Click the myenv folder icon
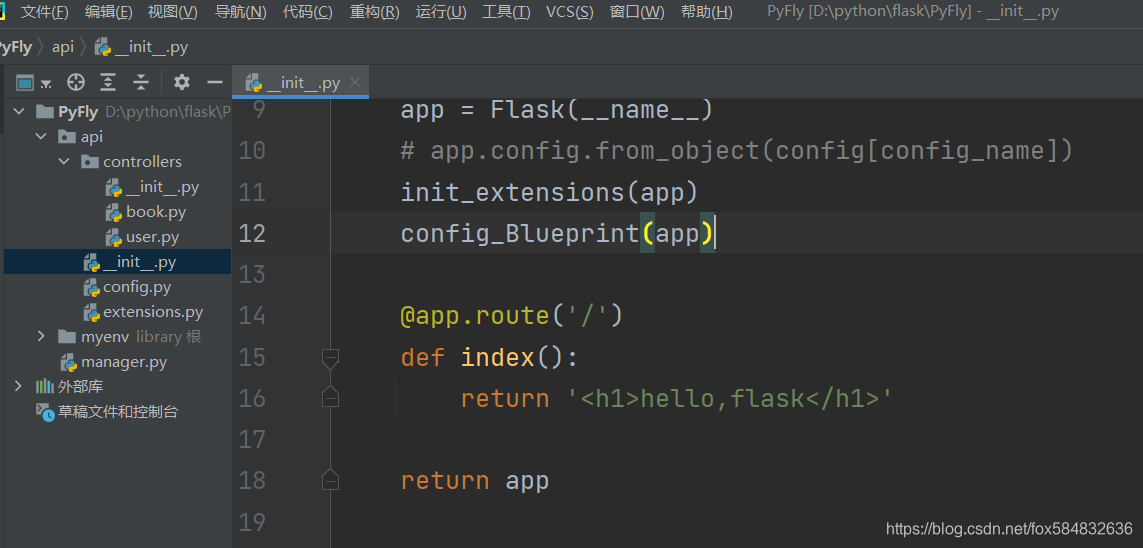The height and width of the screenshot is (548, 1143). [67, 336]
